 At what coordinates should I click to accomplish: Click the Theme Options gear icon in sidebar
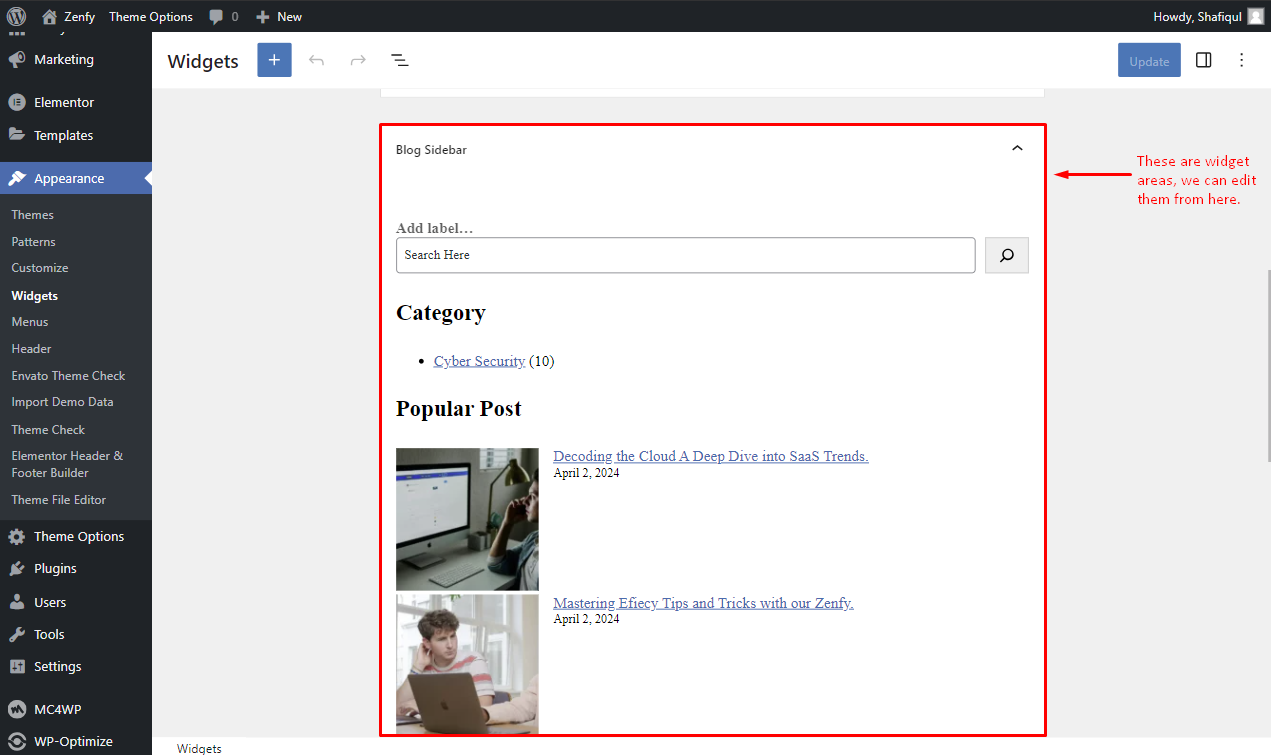[17, 537]
